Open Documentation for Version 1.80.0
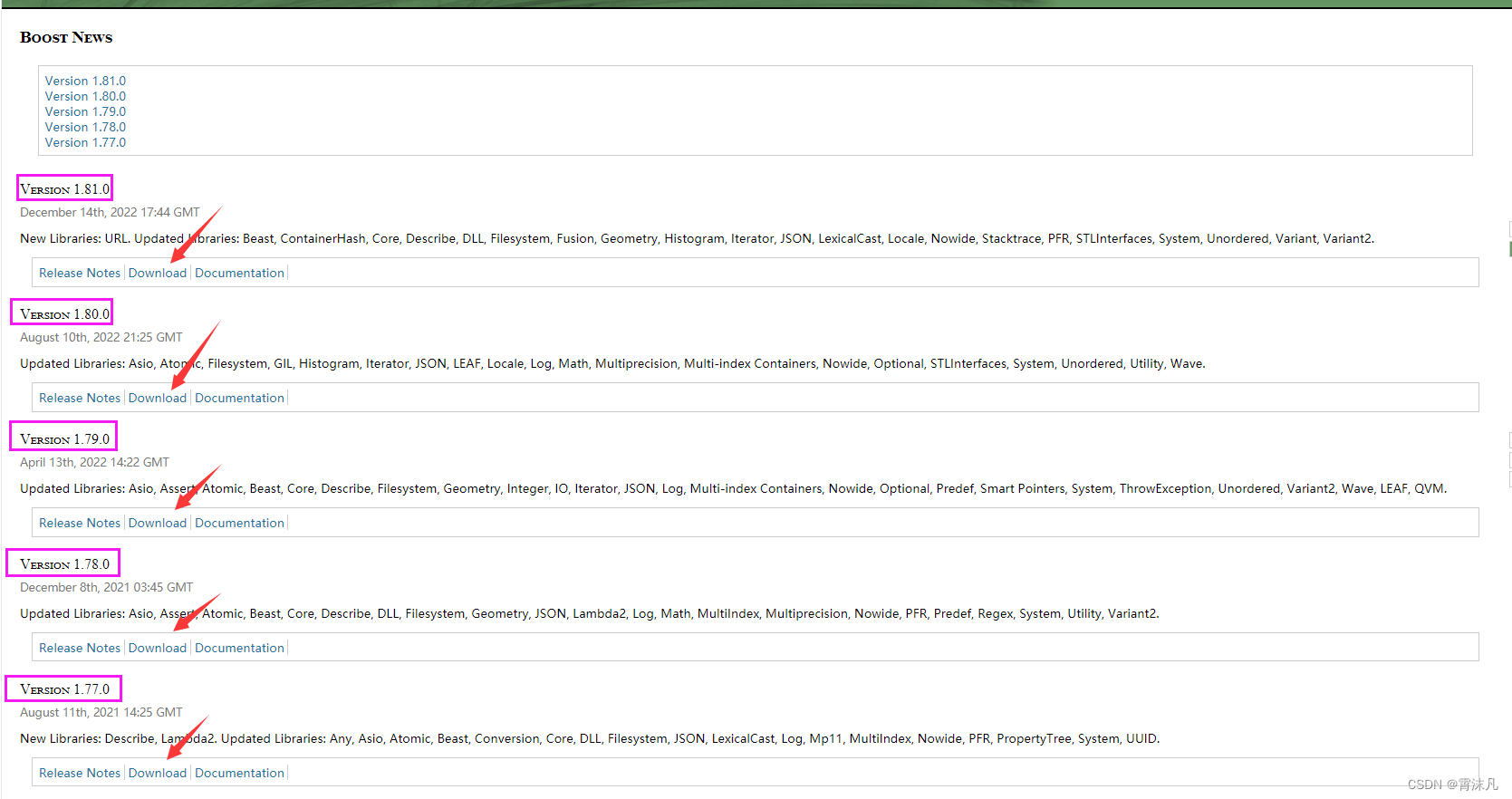The width and height of the screenshot is (1512, 799). pyautogui.click(x=239, y=398)
